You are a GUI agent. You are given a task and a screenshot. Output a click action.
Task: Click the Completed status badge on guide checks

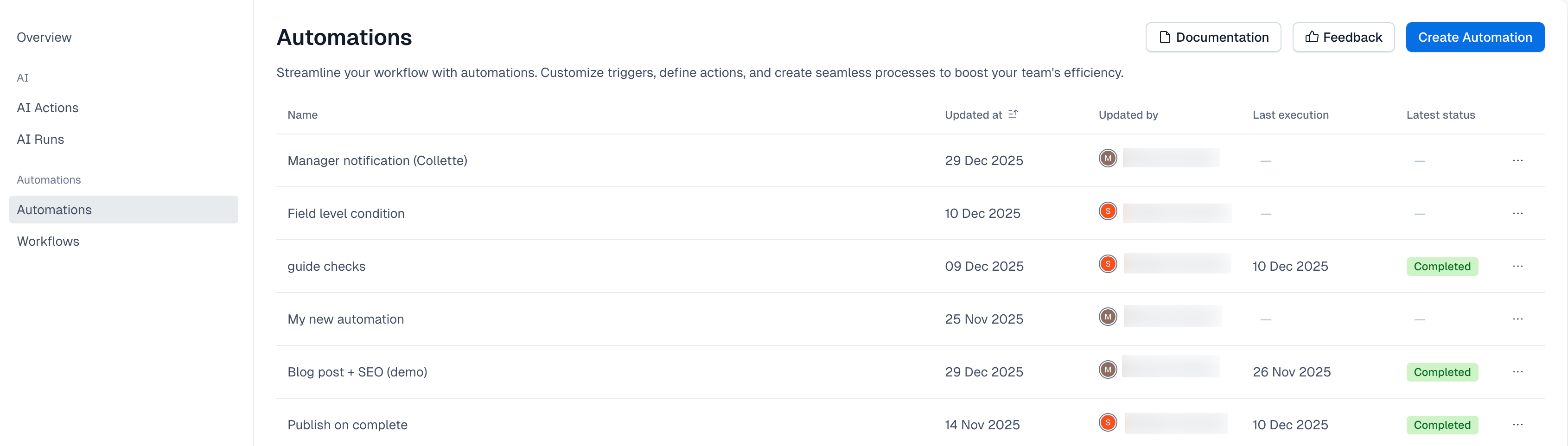click(x=1442, y=267)
